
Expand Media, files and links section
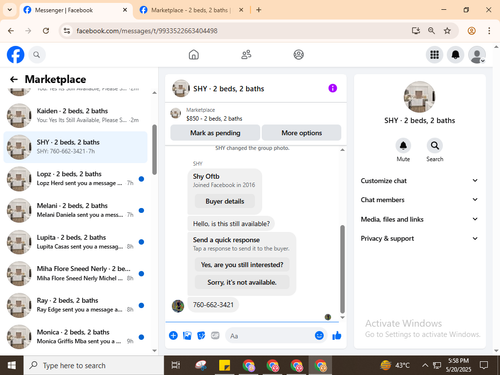coord(419,219)
